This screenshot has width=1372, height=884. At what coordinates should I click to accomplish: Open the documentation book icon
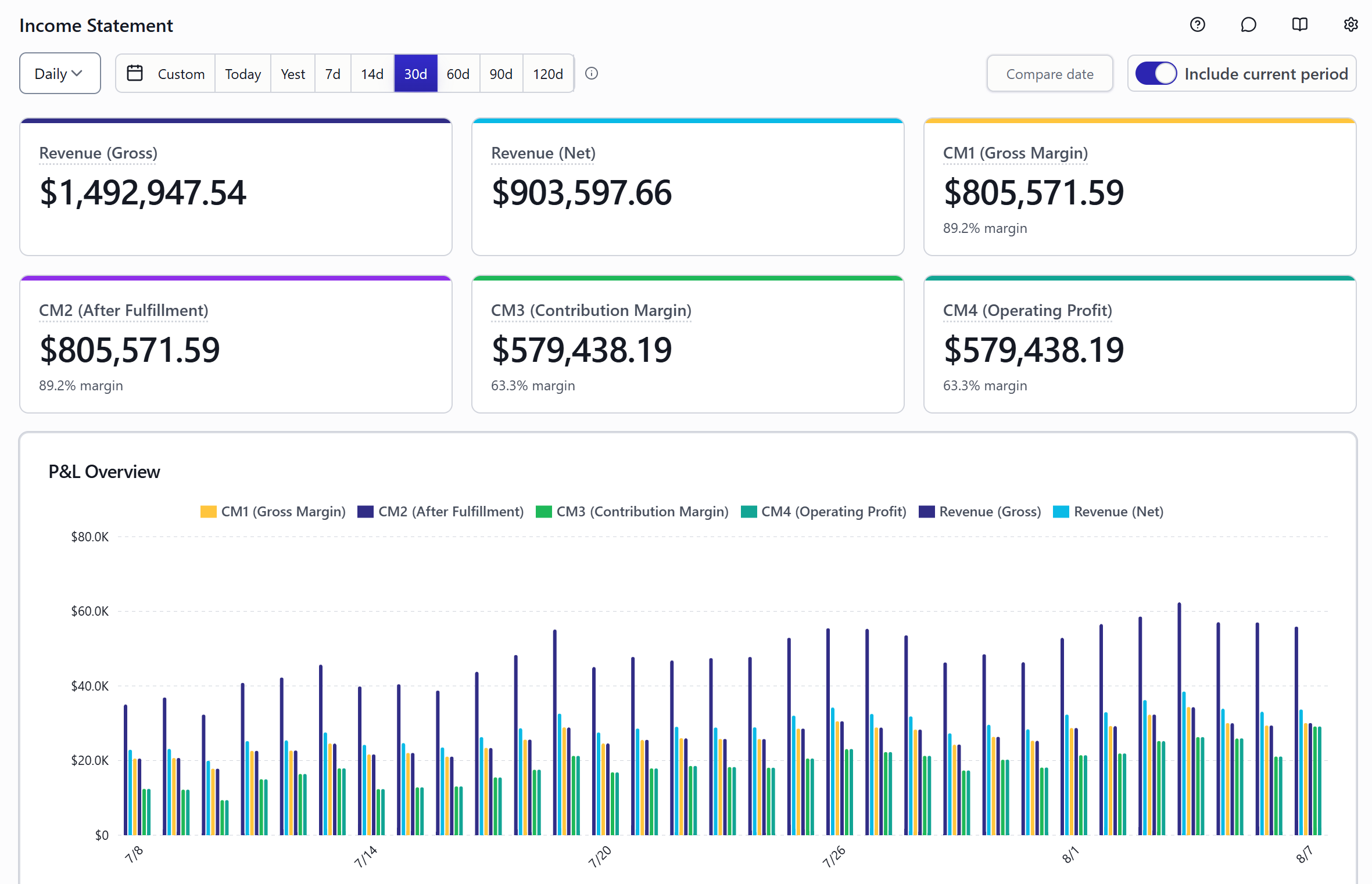(1299, 24)
